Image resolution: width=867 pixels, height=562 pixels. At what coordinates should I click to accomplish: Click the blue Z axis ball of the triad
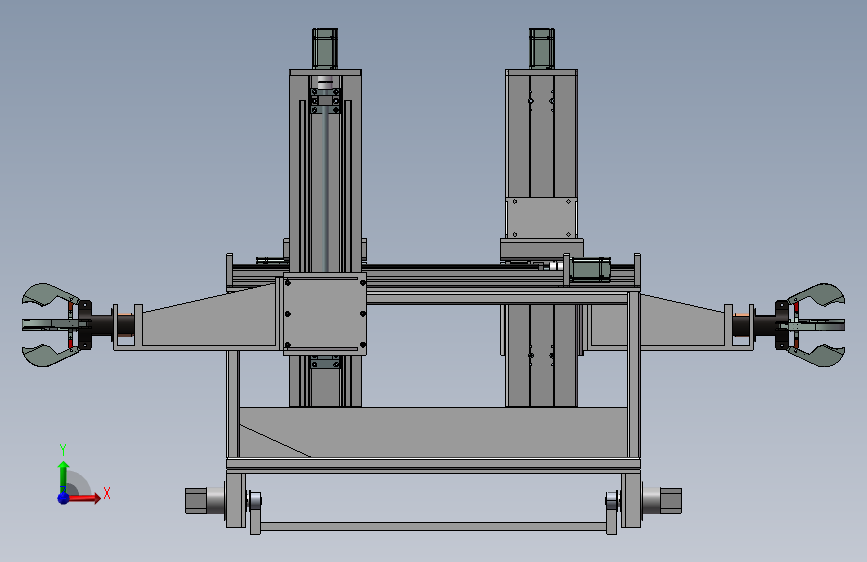click(64, 498)
